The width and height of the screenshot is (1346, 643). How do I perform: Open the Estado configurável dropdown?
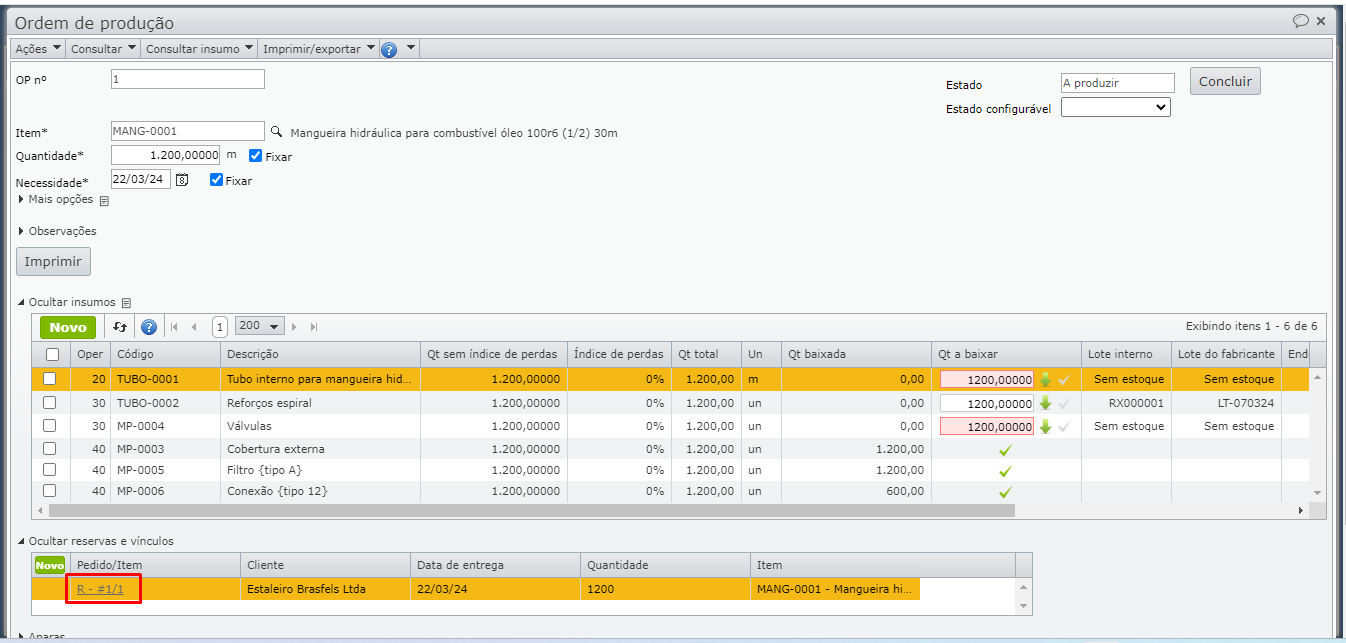[1115, 107]
